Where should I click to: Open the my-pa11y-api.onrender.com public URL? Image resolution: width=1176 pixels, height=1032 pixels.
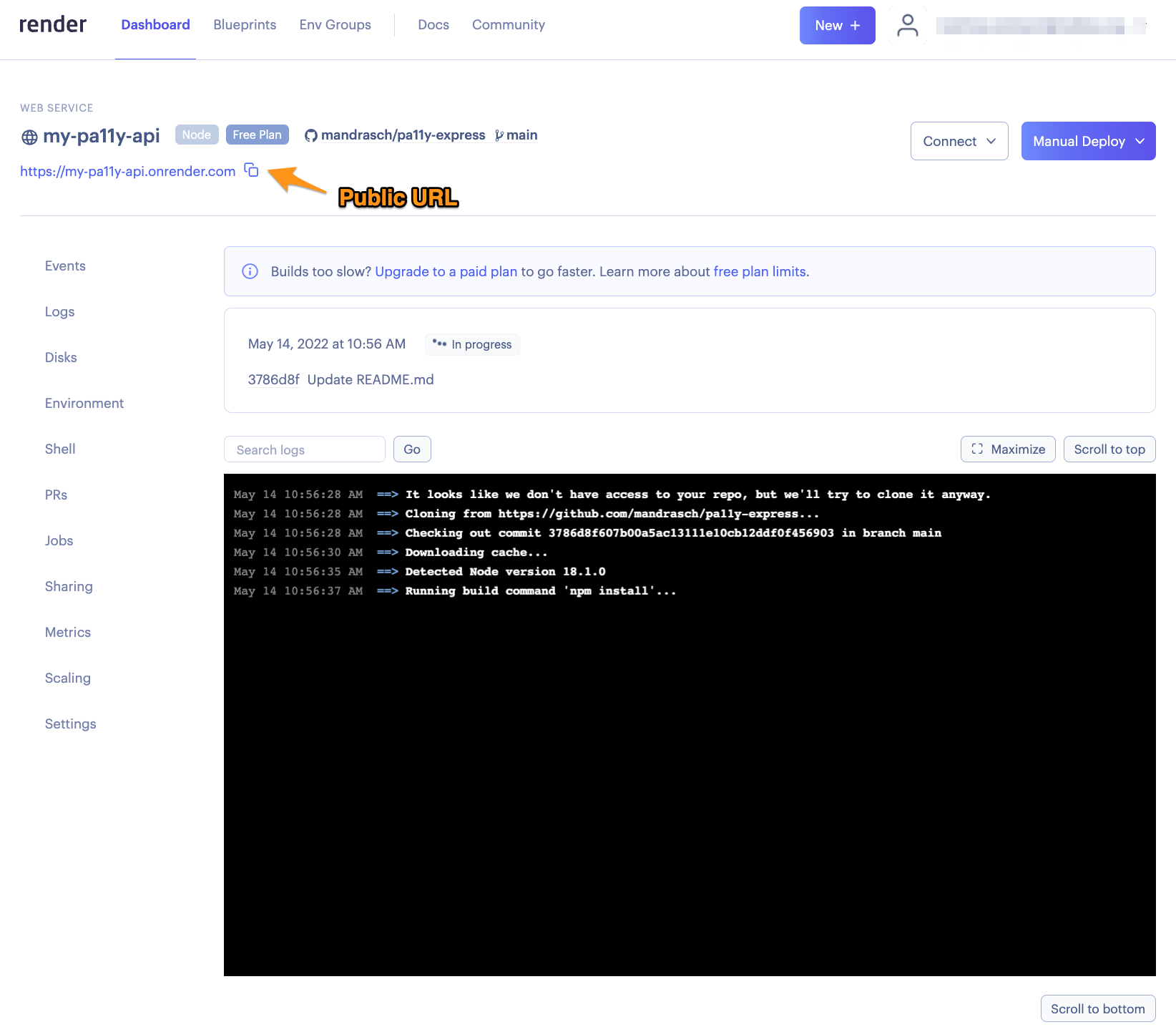[127, 171]
